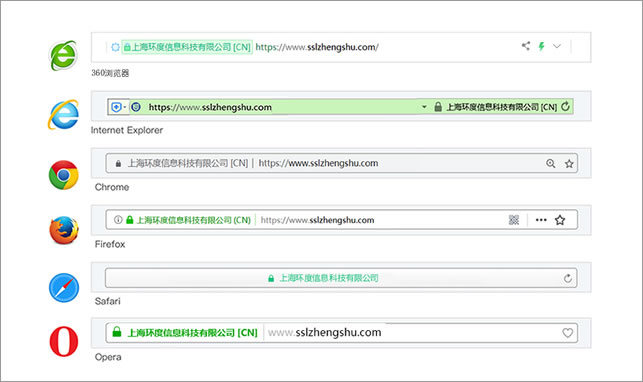Click the Firefox label text
The image size is (643, 382).
[x=110, y=244]
